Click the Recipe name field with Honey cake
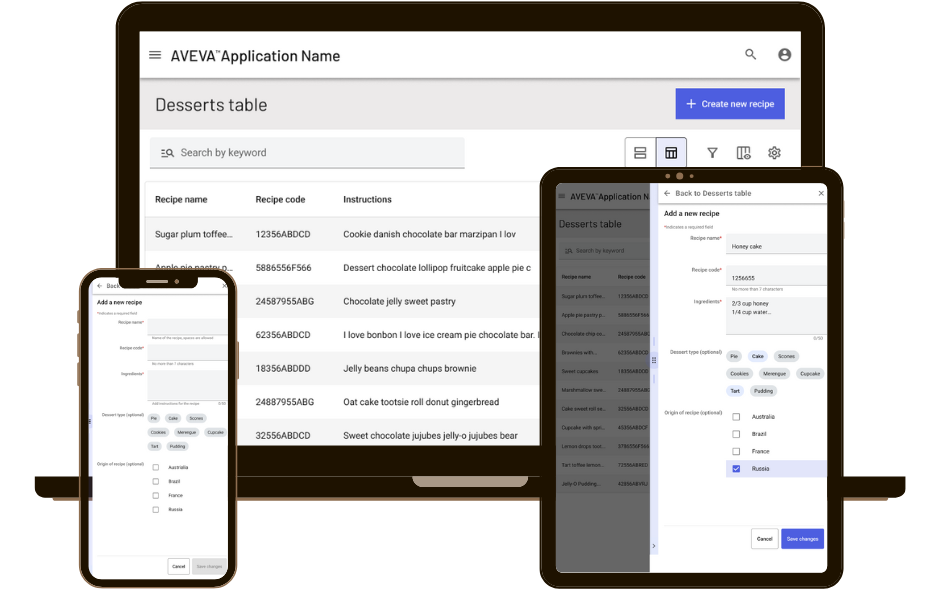The image size is (940, 591). tap(776, 244)
